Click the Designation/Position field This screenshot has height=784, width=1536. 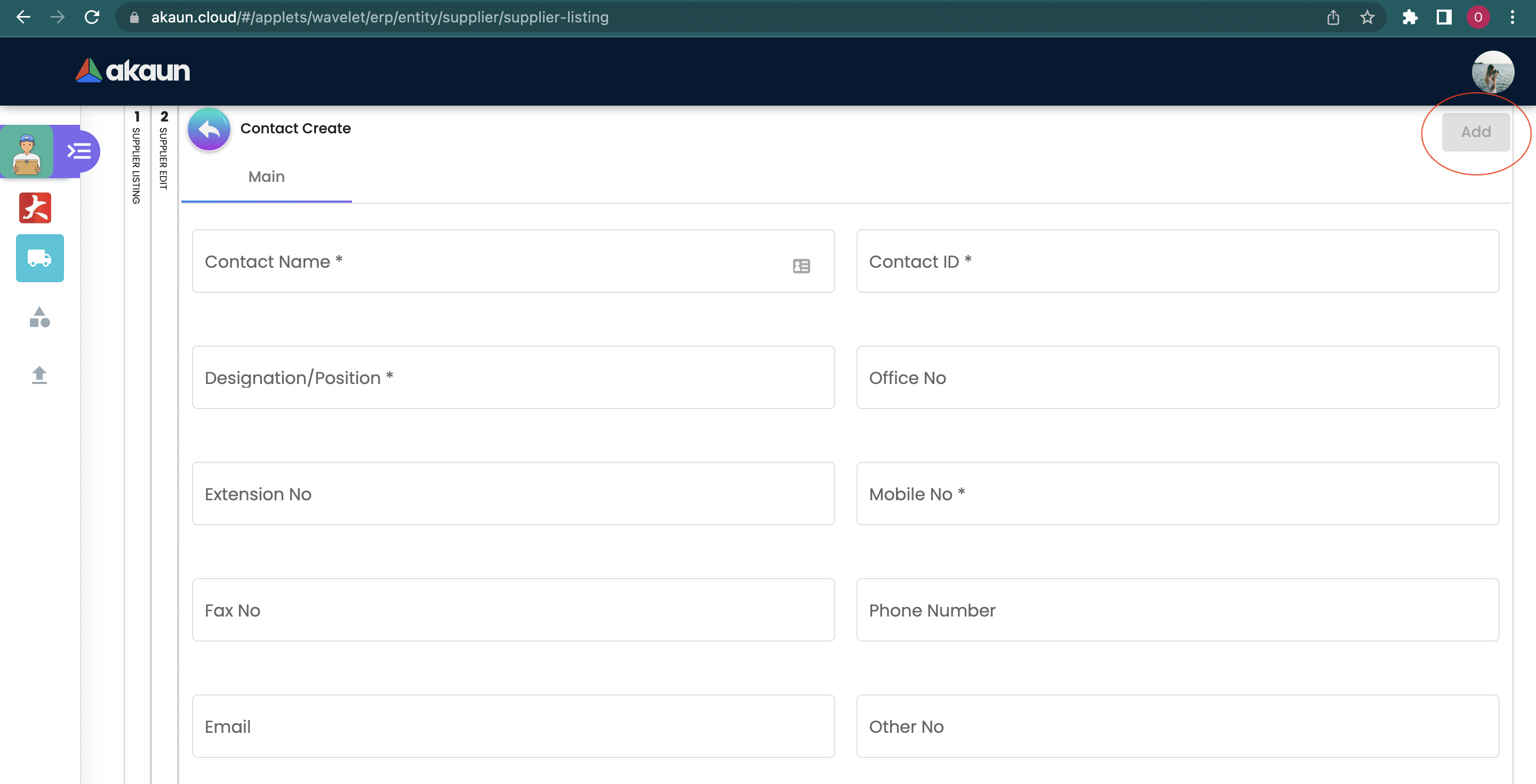(x=513, y=378)
